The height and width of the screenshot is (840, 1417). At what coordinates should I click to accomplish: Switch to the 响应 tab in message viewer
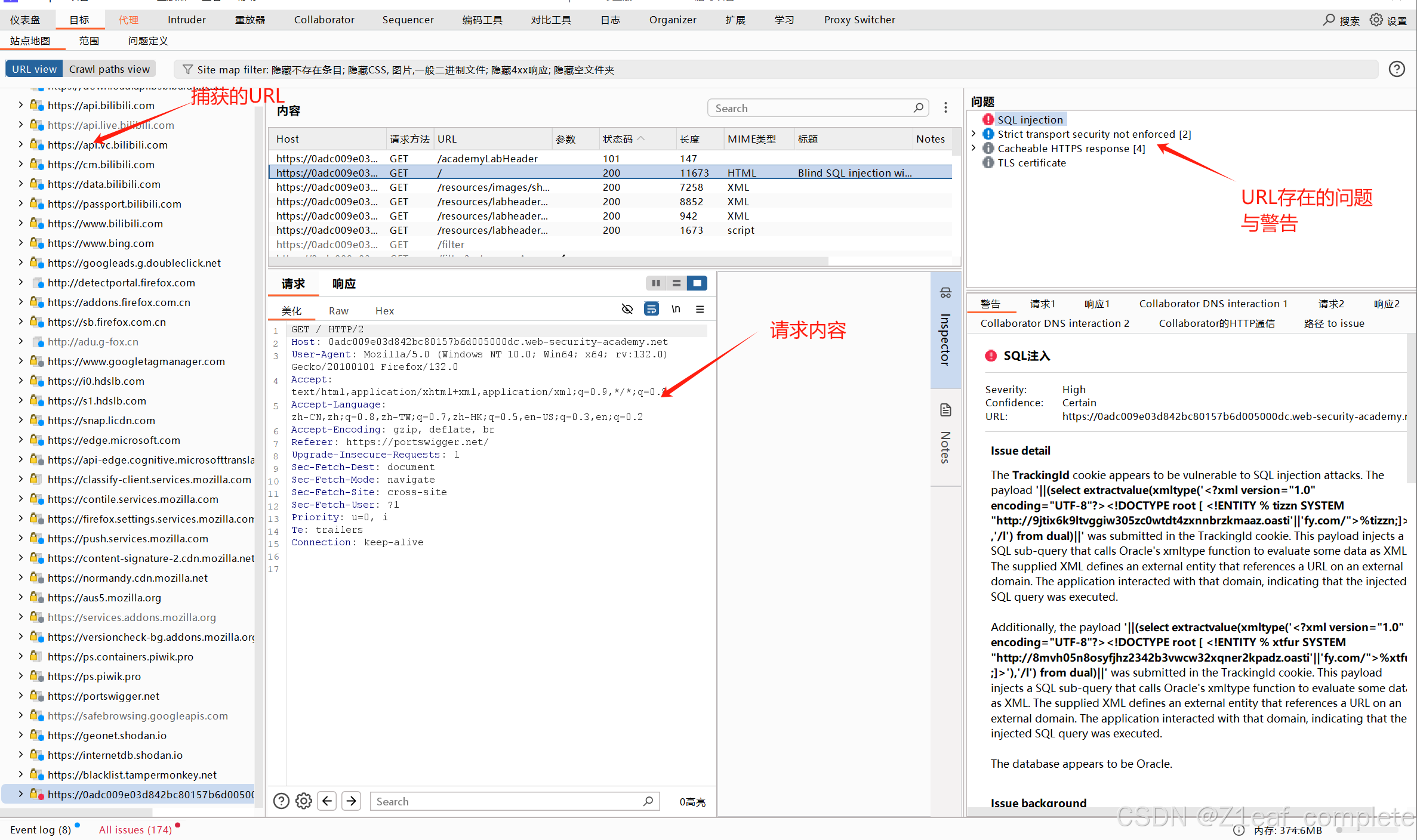tap(344, 283)
